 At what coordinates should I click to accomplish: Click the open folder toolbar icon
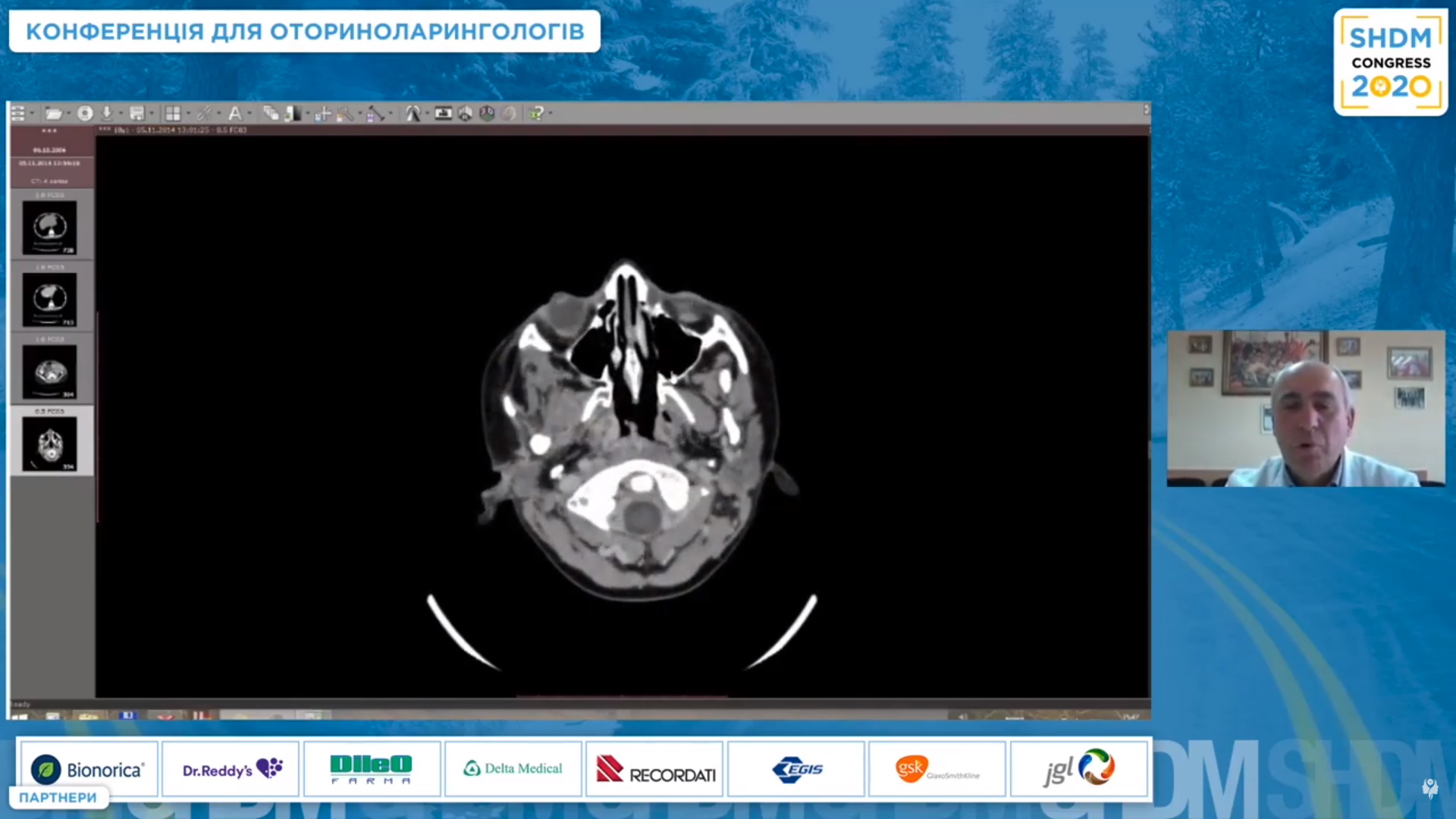point(53,114)
